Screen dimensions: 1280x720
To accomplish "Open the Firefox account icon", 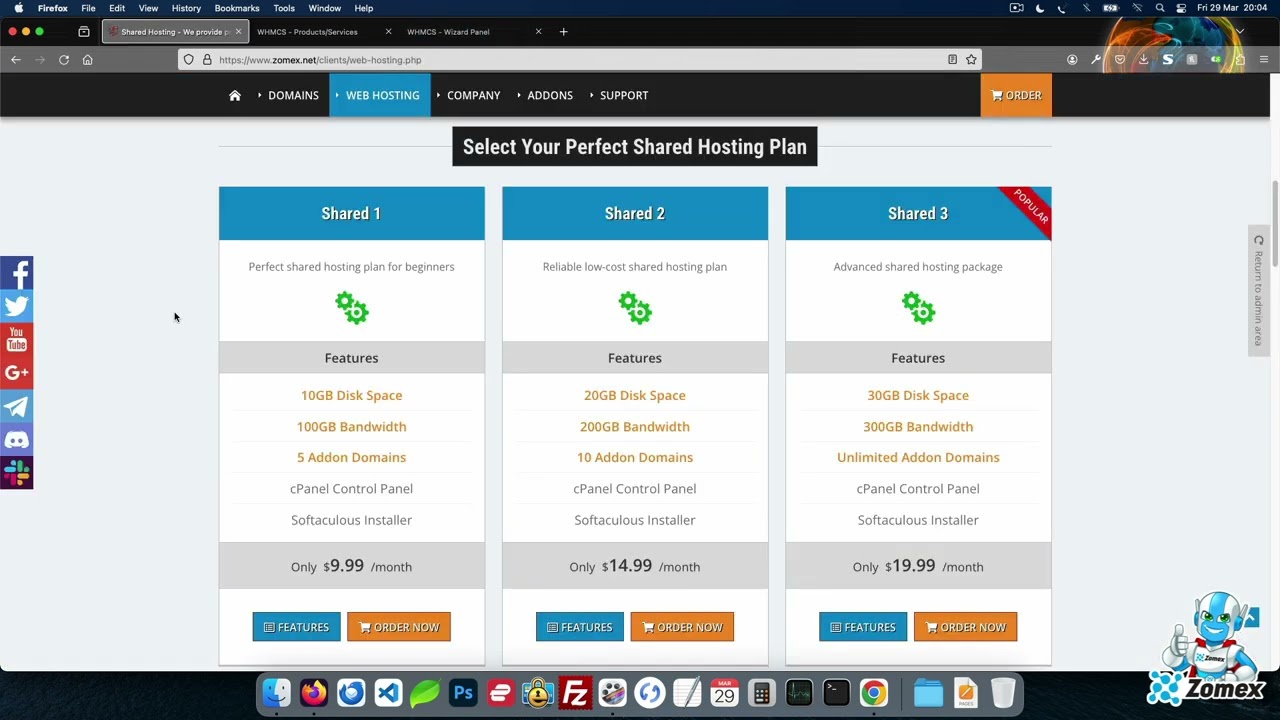I will [x=1072, y=60].
